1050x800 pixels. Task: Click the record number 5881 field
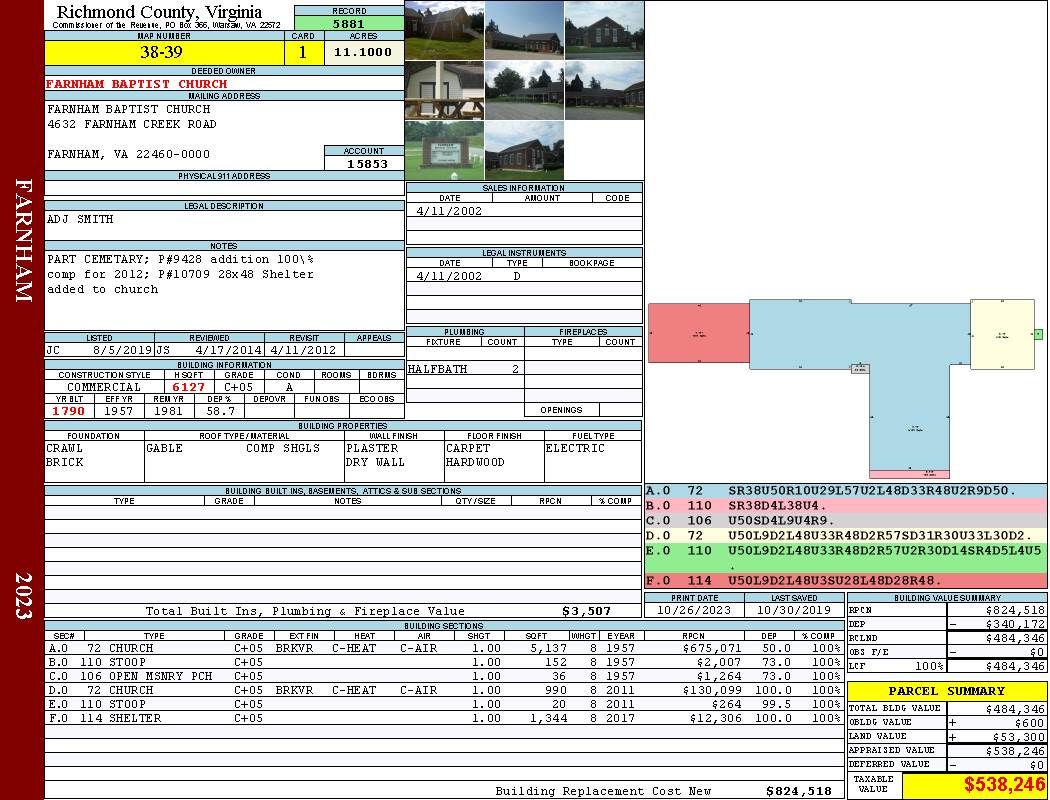(x=349, y=23)
